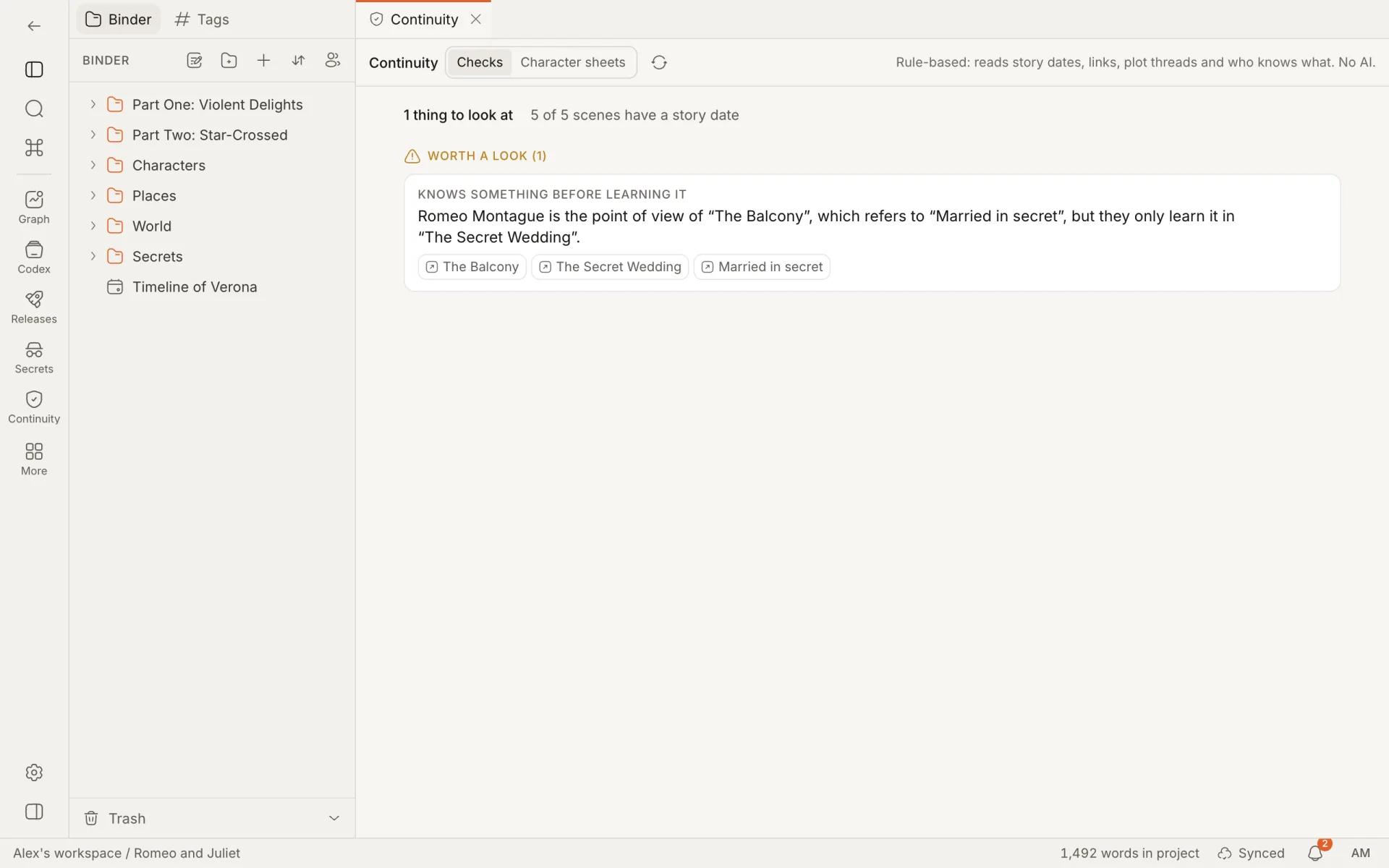Screen dimensions: 1389x868
Task: Open the Releases section
Action: click(34, 307)
